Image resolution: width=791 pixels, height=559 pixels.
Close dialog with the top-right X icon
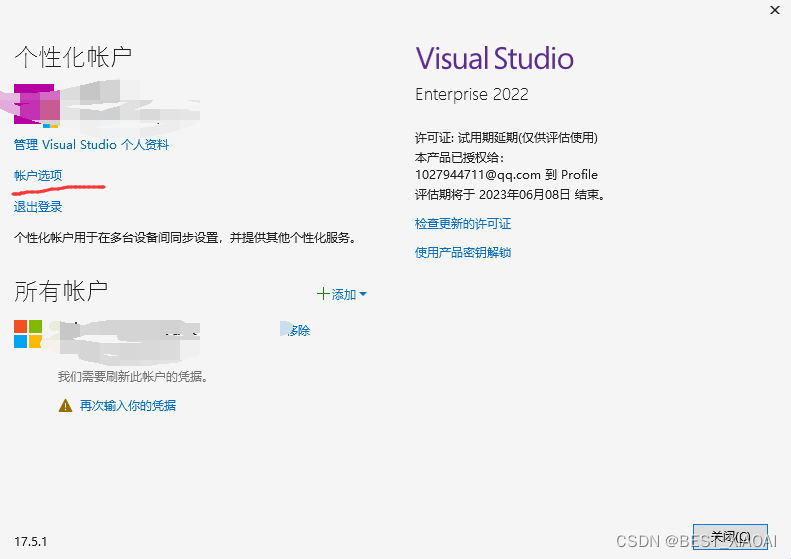pos(775,10)
